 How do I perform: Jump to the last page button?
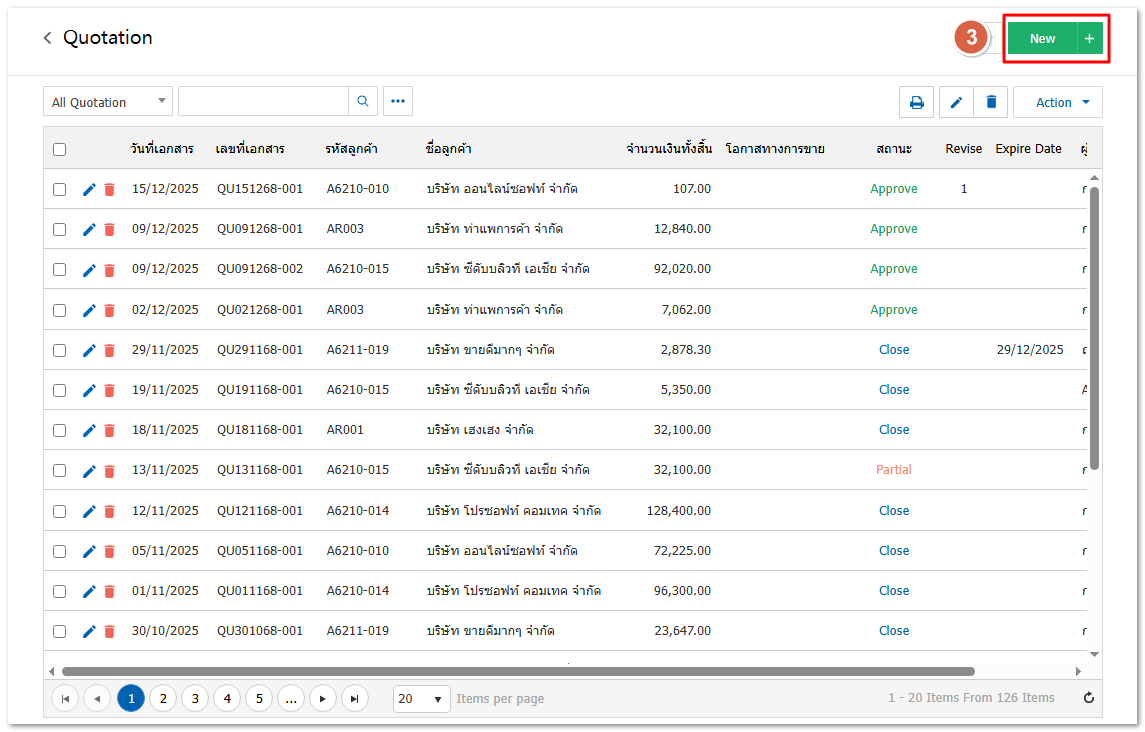[354, 698]
